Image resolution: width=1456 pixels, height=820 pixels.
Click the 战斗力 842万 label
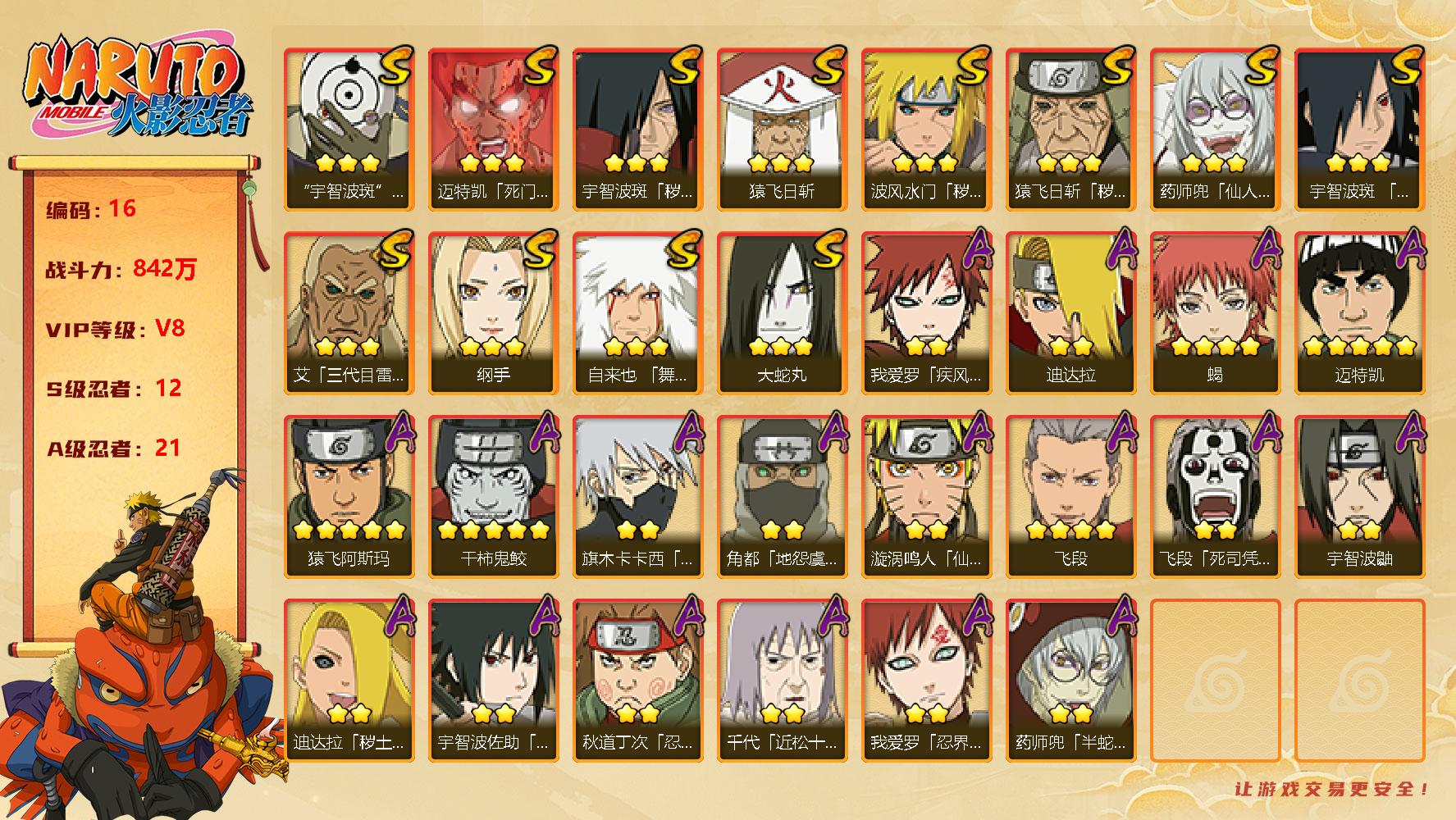point(121,269)
